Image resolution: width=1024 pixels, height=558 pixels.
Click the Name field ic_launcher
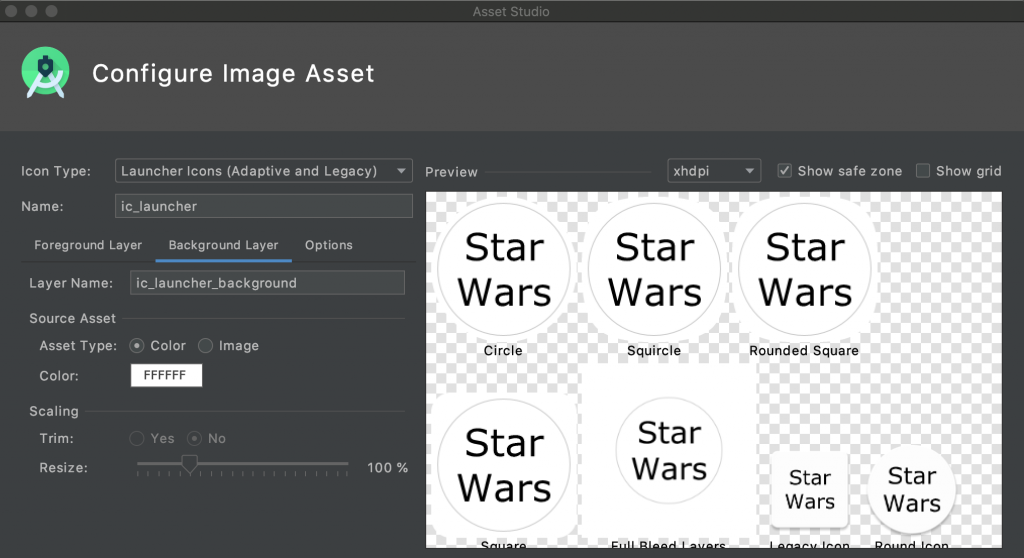coord(264,206)
